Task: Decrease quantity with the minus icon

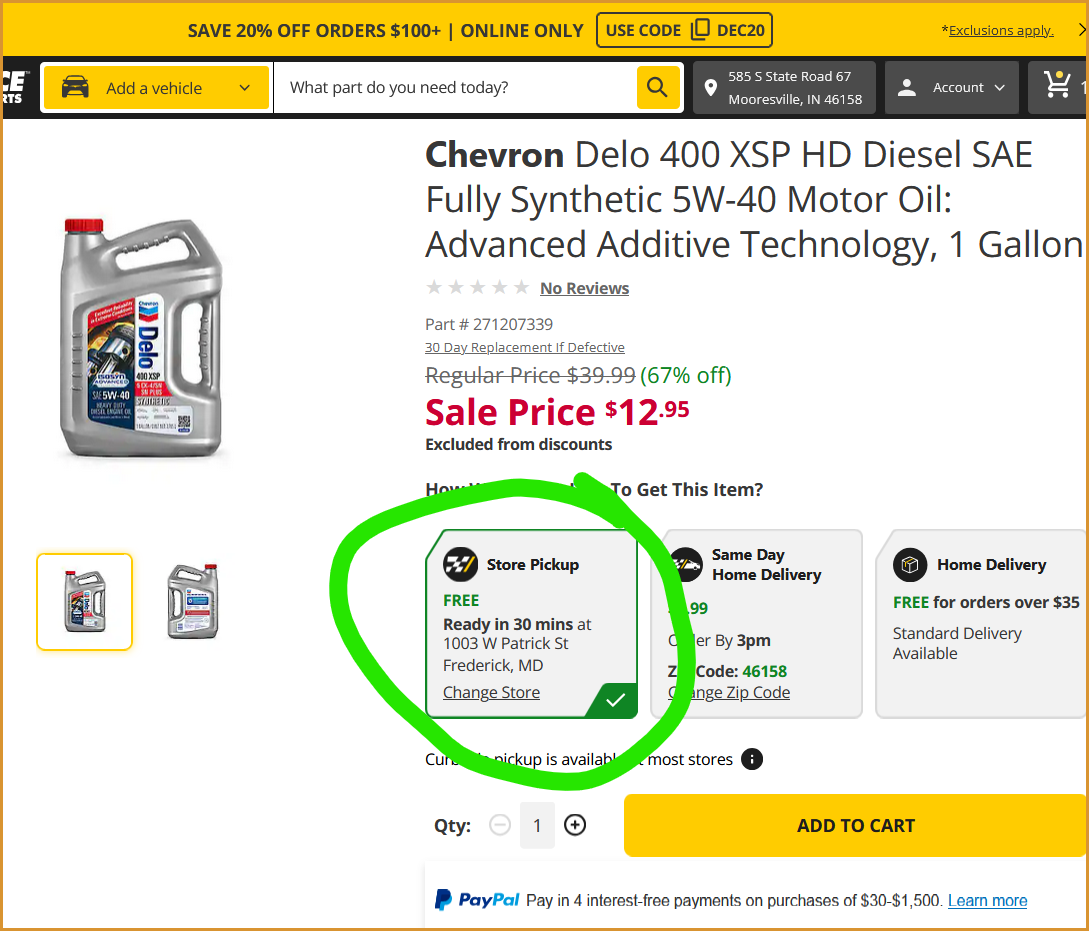Action: (x=500, y=825)
